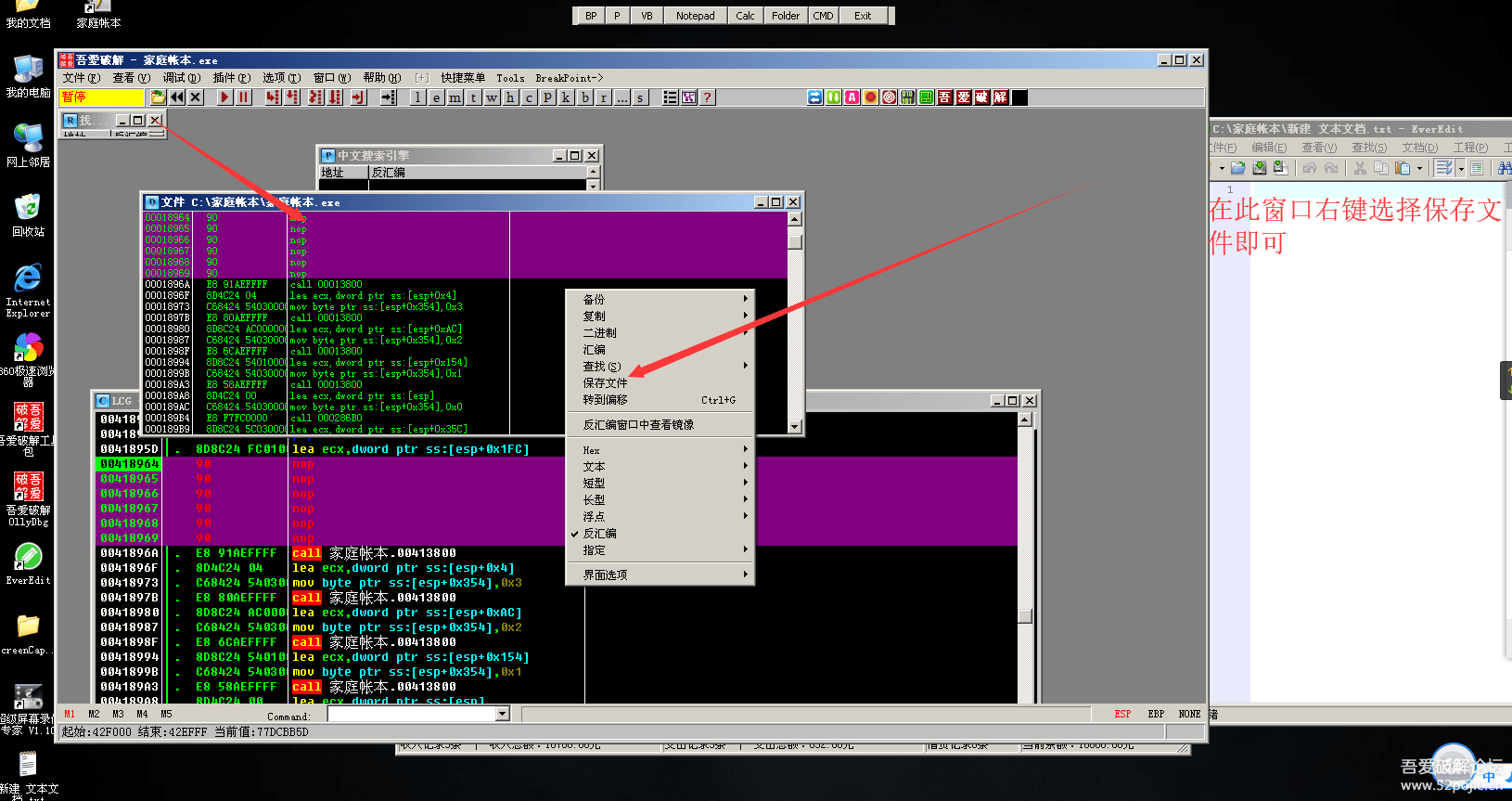The height and width of the screenshot is (801, 1512).
Task: Click the blue swap arrows plugin icon
Action: (x=815, y=97)
